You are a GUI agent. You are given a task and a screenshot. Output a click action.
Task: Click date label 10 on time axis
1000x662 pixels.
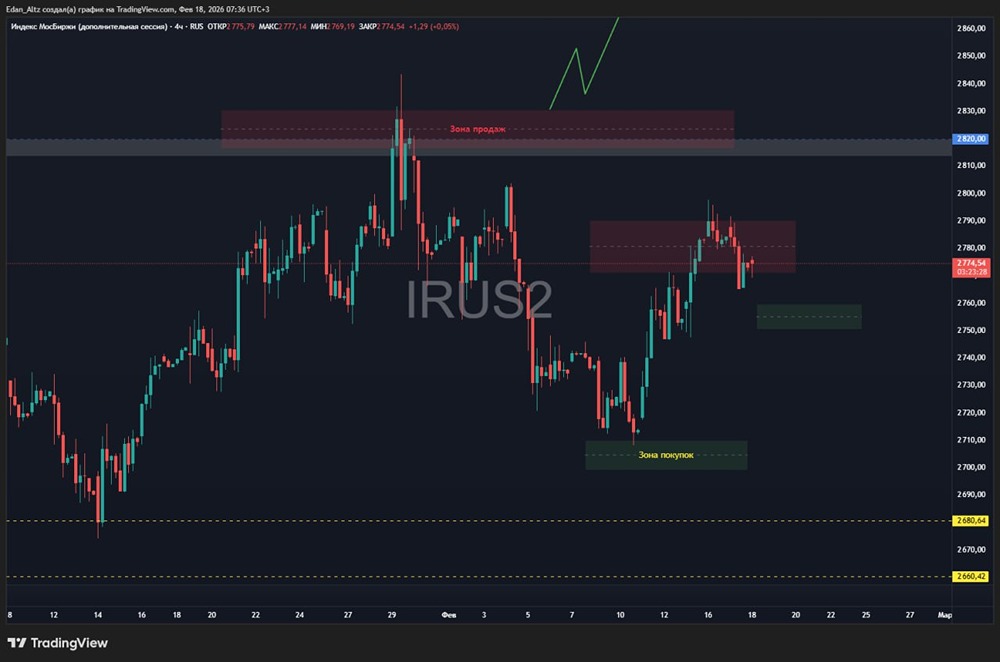click(x=620, y=615)
